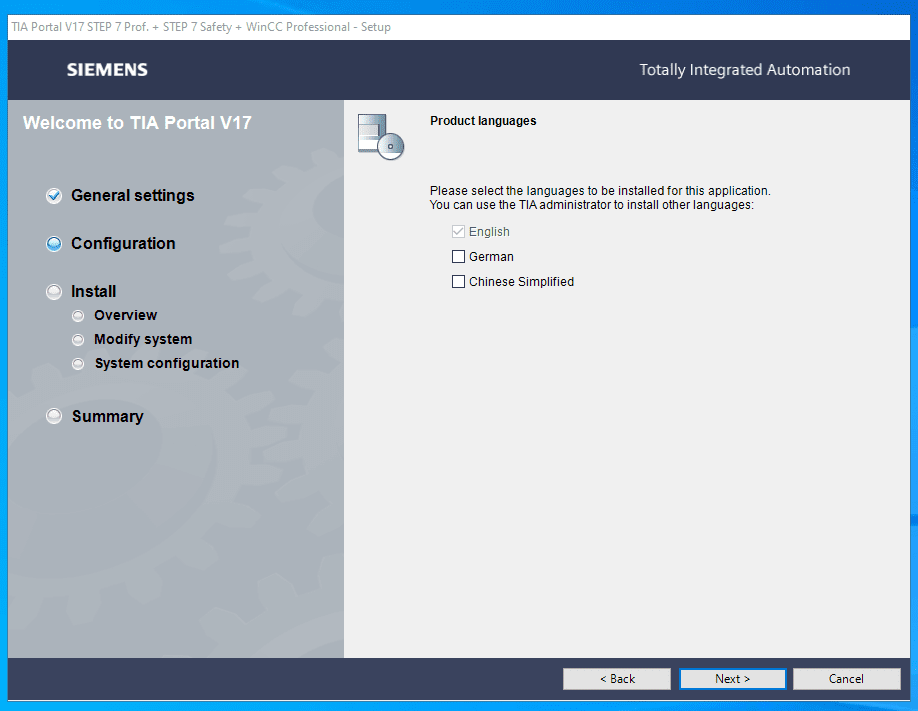Toggle the English language checkbox
The height and width of the screenshot is (711, 918).
click(x=458, y=231)
